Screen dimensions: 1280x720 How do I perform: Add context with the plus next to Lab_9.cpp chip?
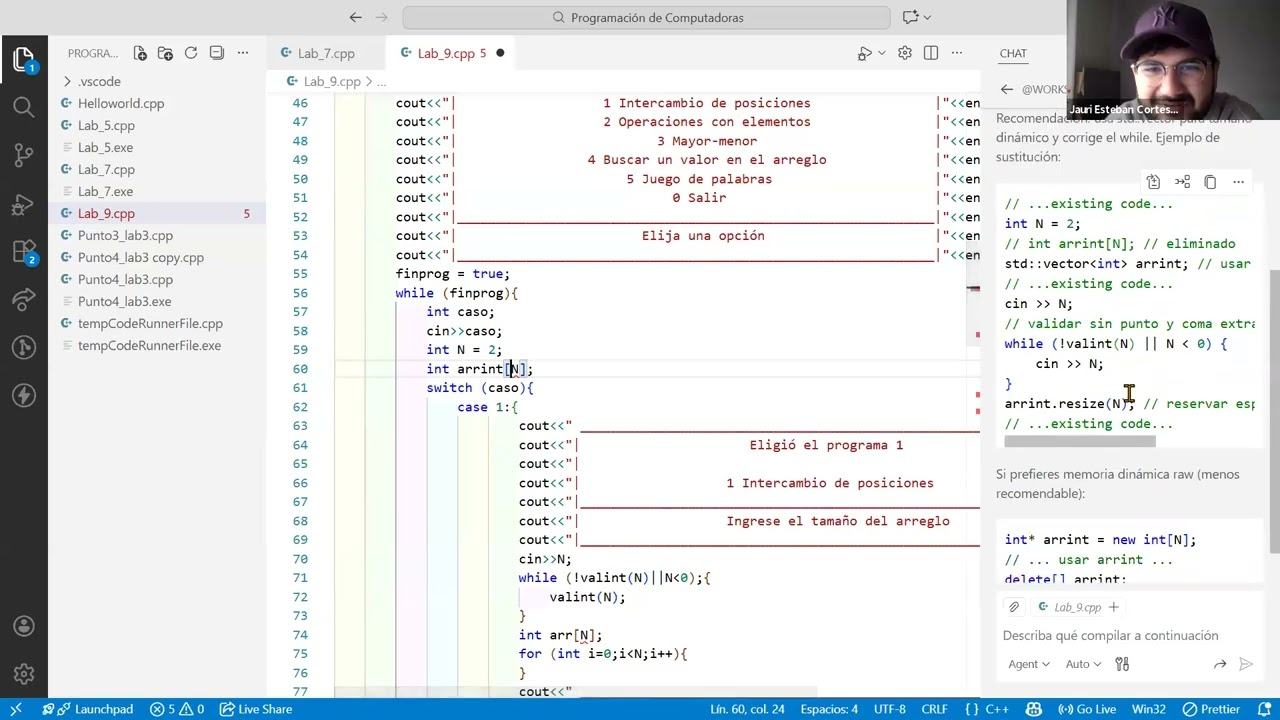click(1113, 607)
